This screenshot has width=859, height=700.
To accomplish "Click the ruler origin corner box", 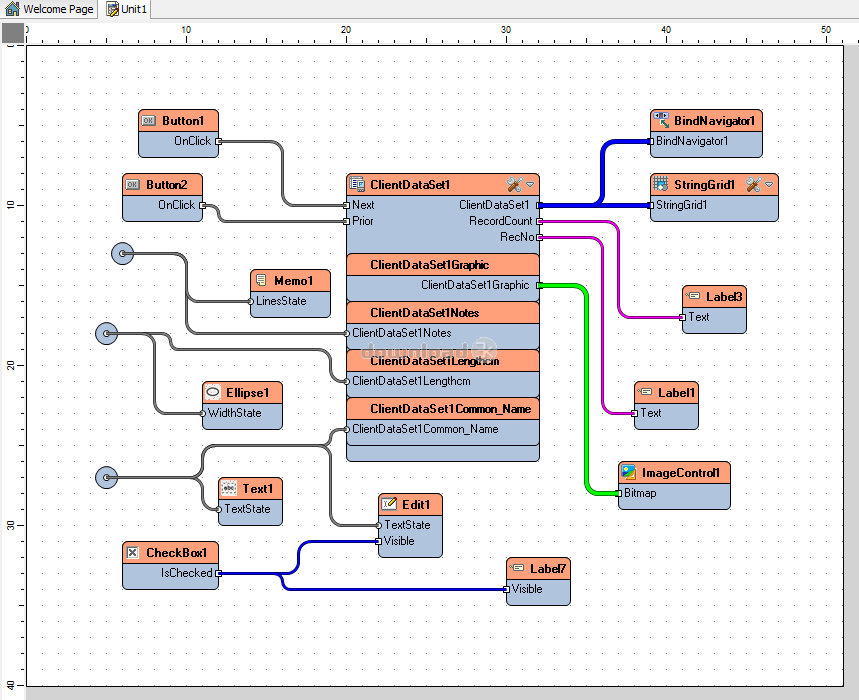I will [x=13, y=33].
